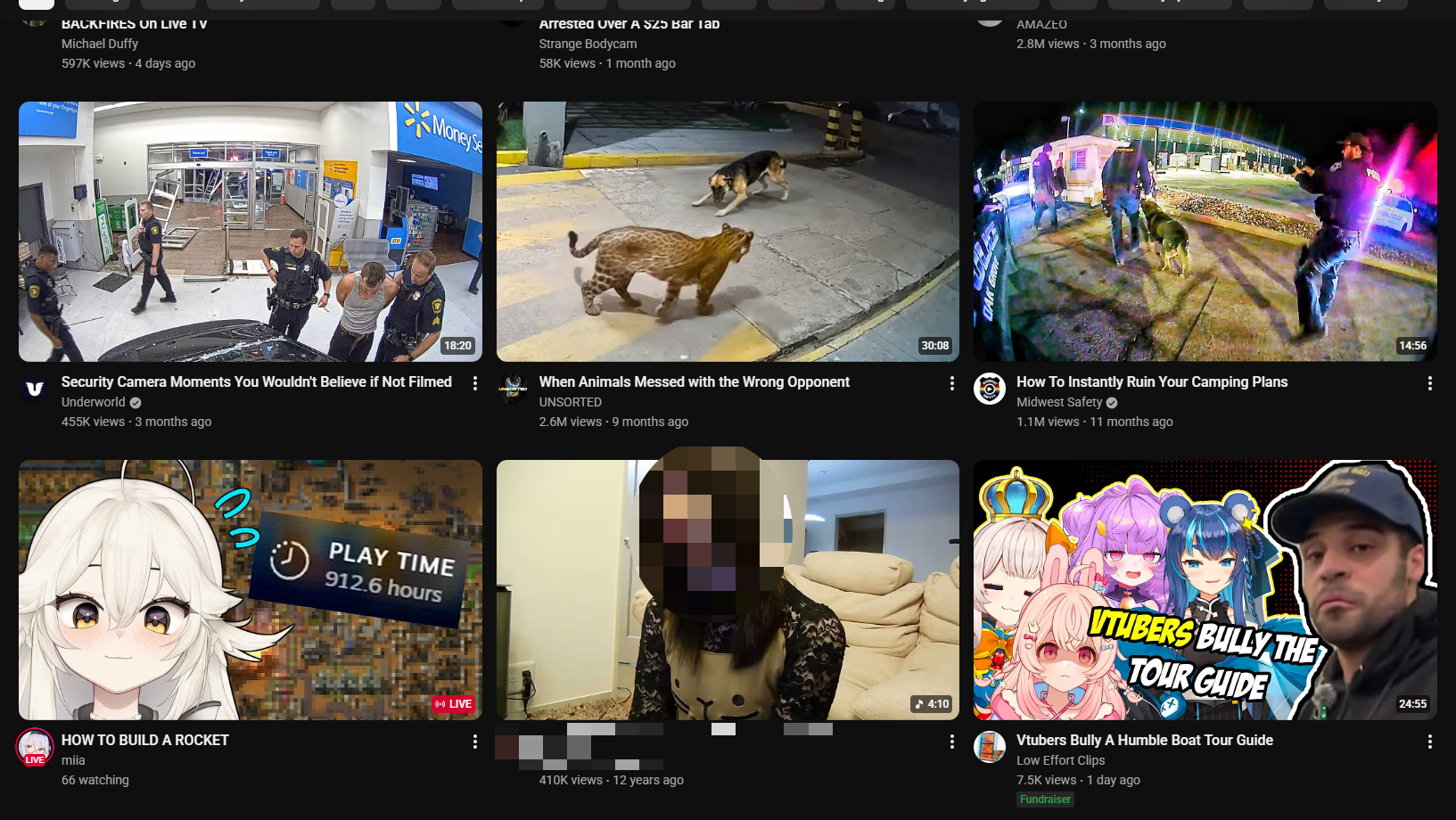Click the verified badge beside Underworld
1456x820 pixels.
coord(136,403)
